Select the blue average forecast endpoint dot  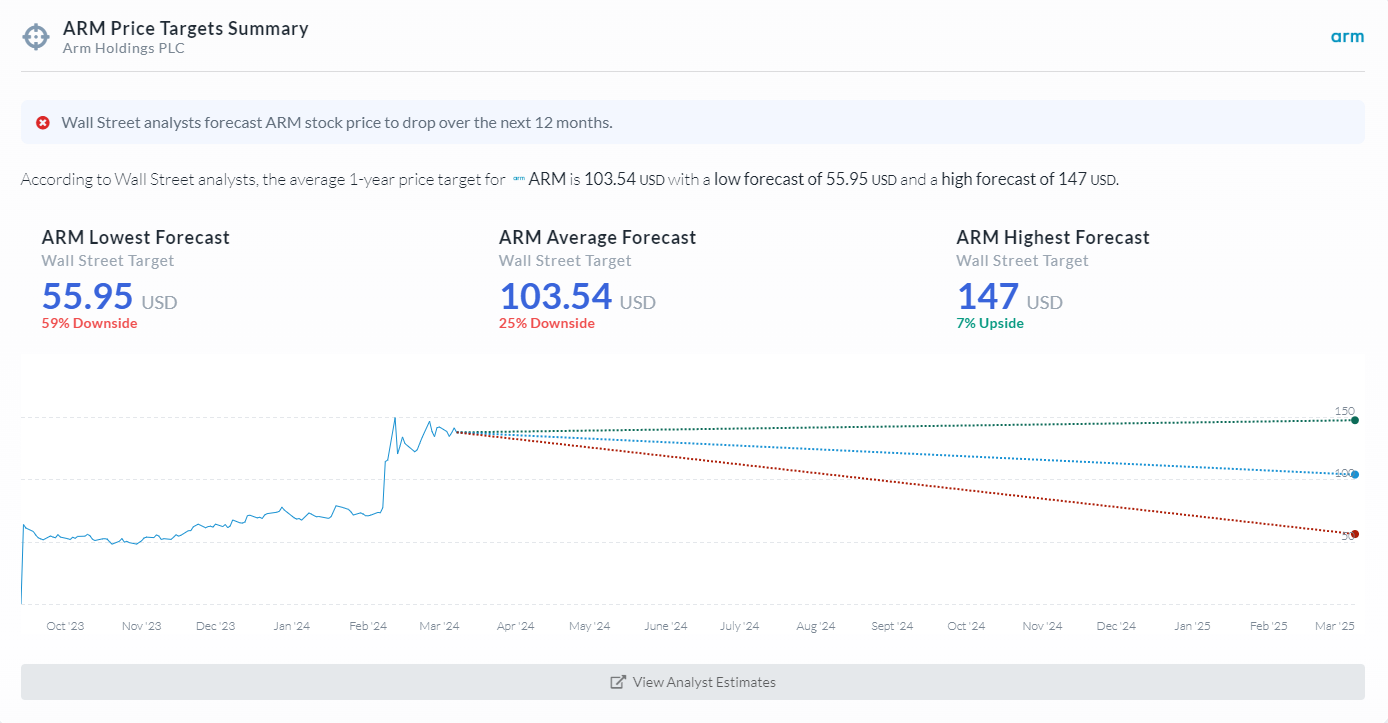[1355, 474]
